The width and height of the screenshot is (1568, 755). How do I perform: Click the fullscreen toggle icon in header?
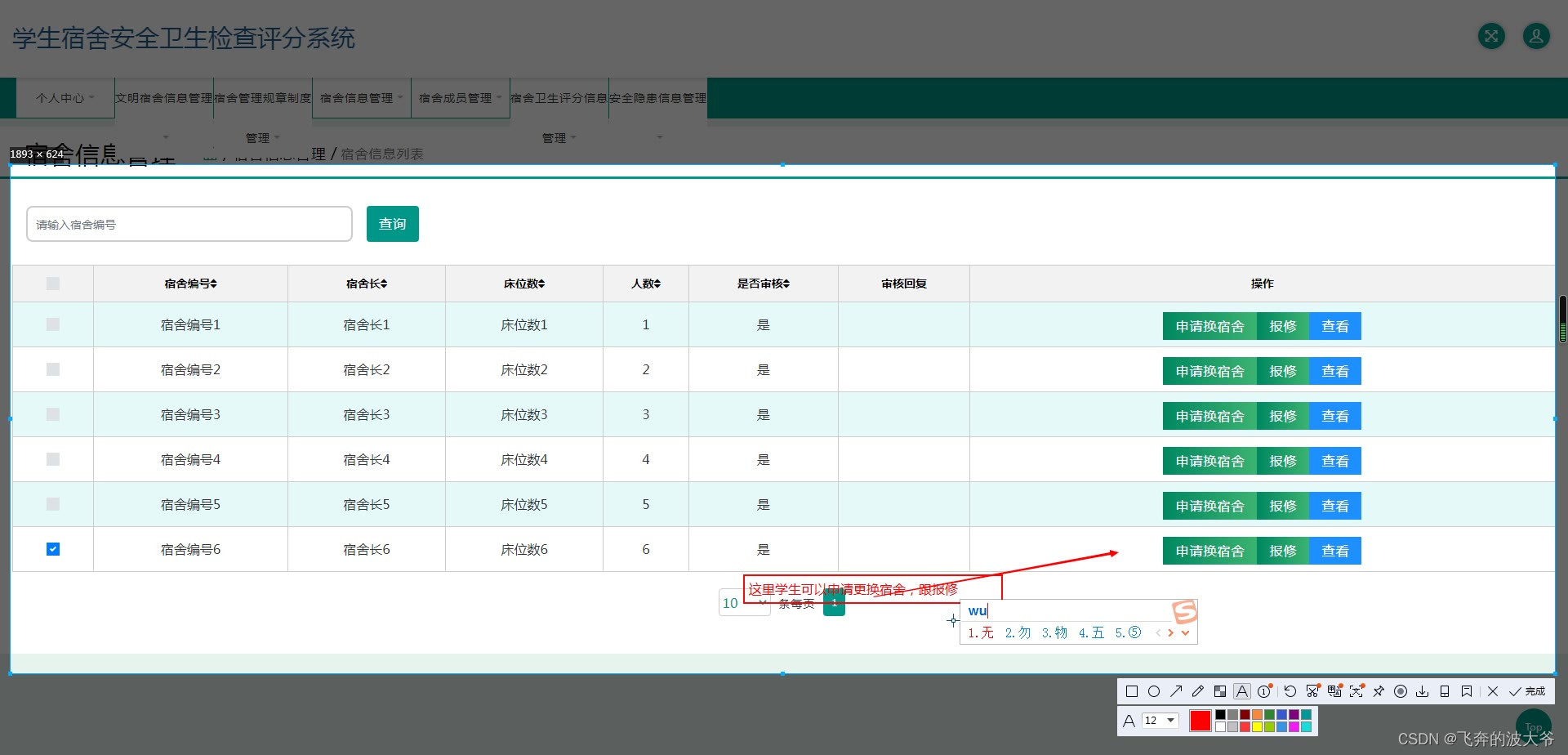[x=1492, y=36]
